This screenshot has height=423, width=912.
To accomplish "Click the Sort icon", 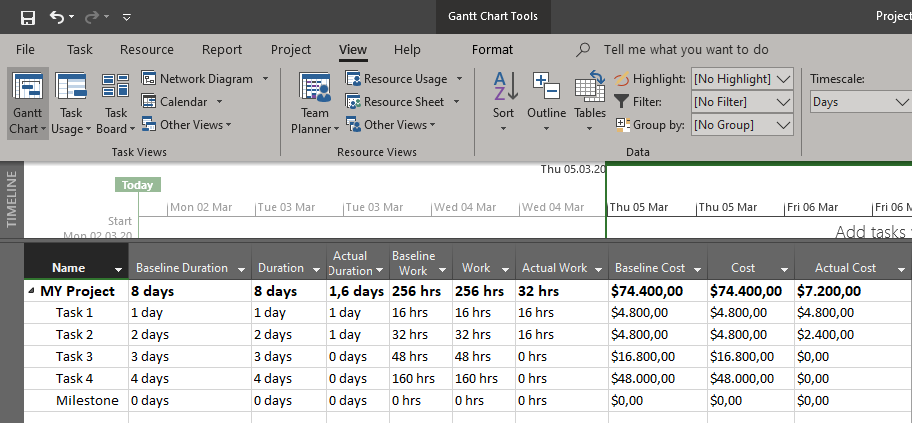I will (x=504, y=90).
